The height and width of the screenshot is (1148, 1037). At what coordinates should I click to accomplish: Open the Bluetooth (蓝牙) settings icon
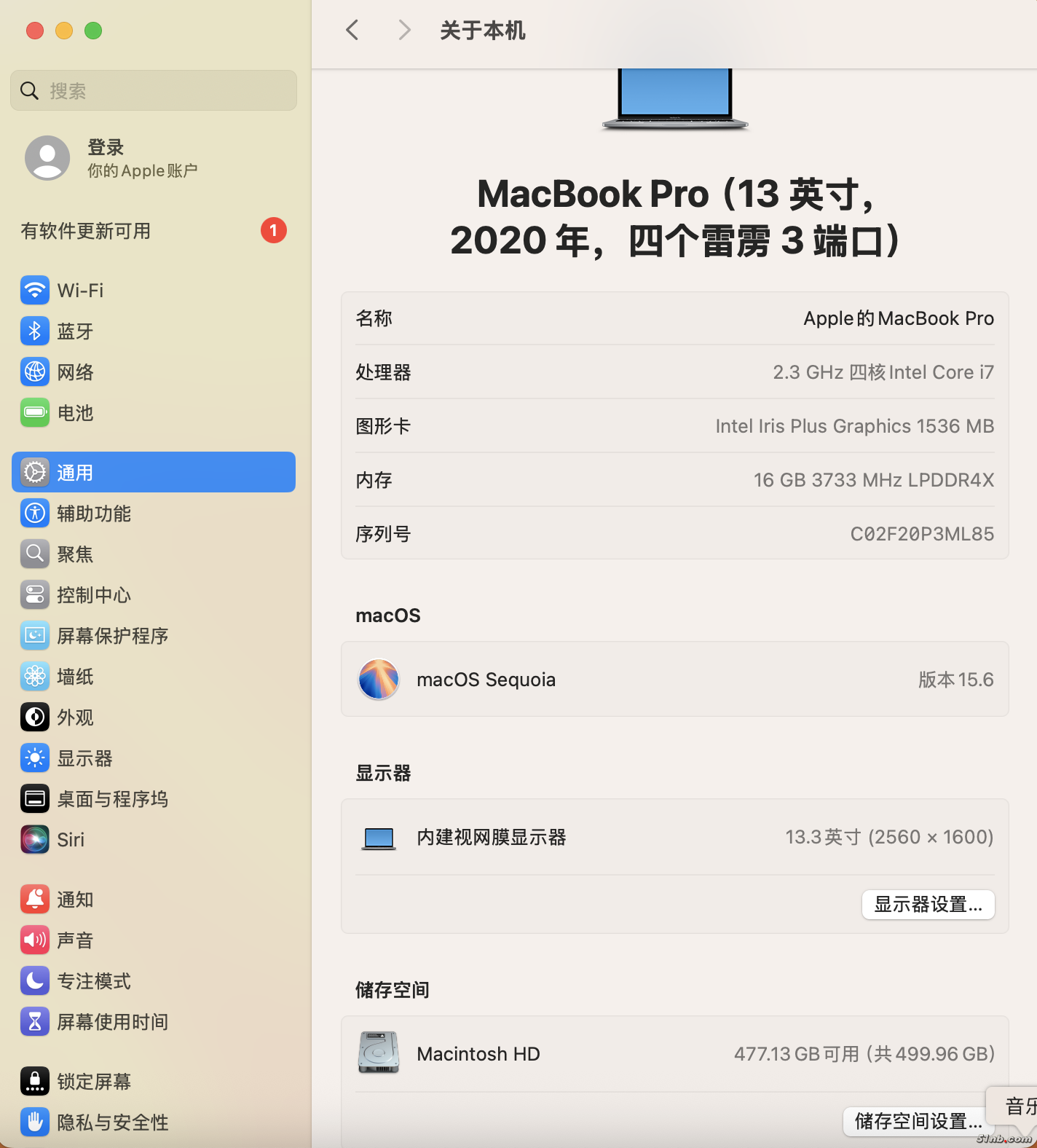click(35, 331)
